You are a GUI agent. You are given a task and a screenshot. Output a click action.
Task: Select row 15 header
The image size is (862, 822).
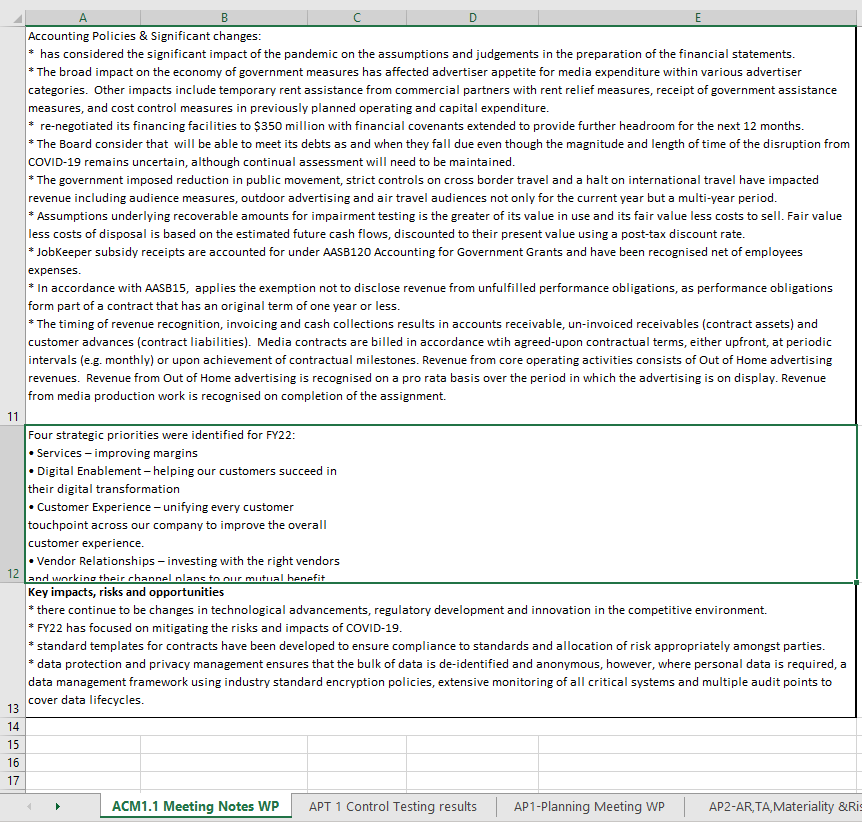(x=13, y=744)
